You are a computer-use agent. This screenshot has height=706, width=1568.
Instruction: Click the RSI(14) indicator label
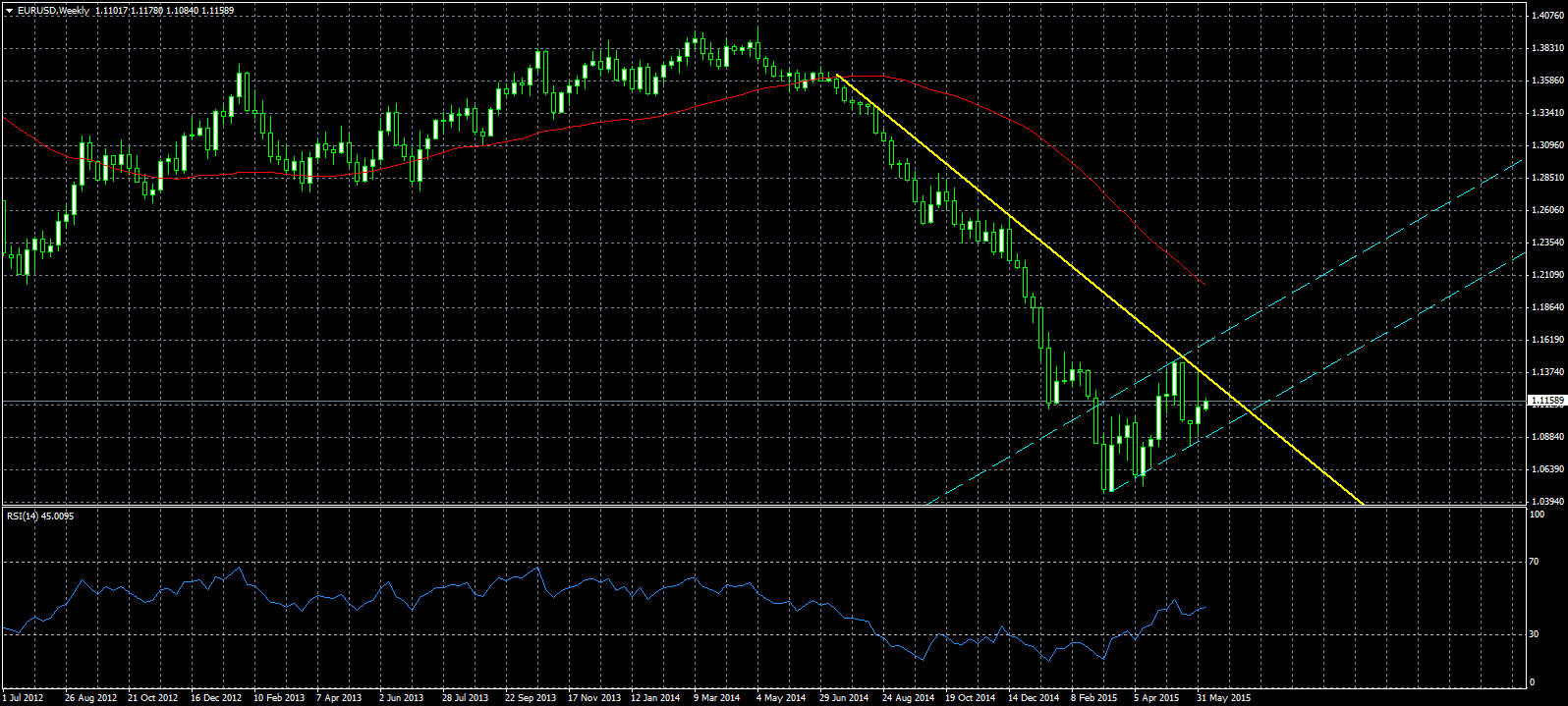pyautogui.click(x=39, y=516)
